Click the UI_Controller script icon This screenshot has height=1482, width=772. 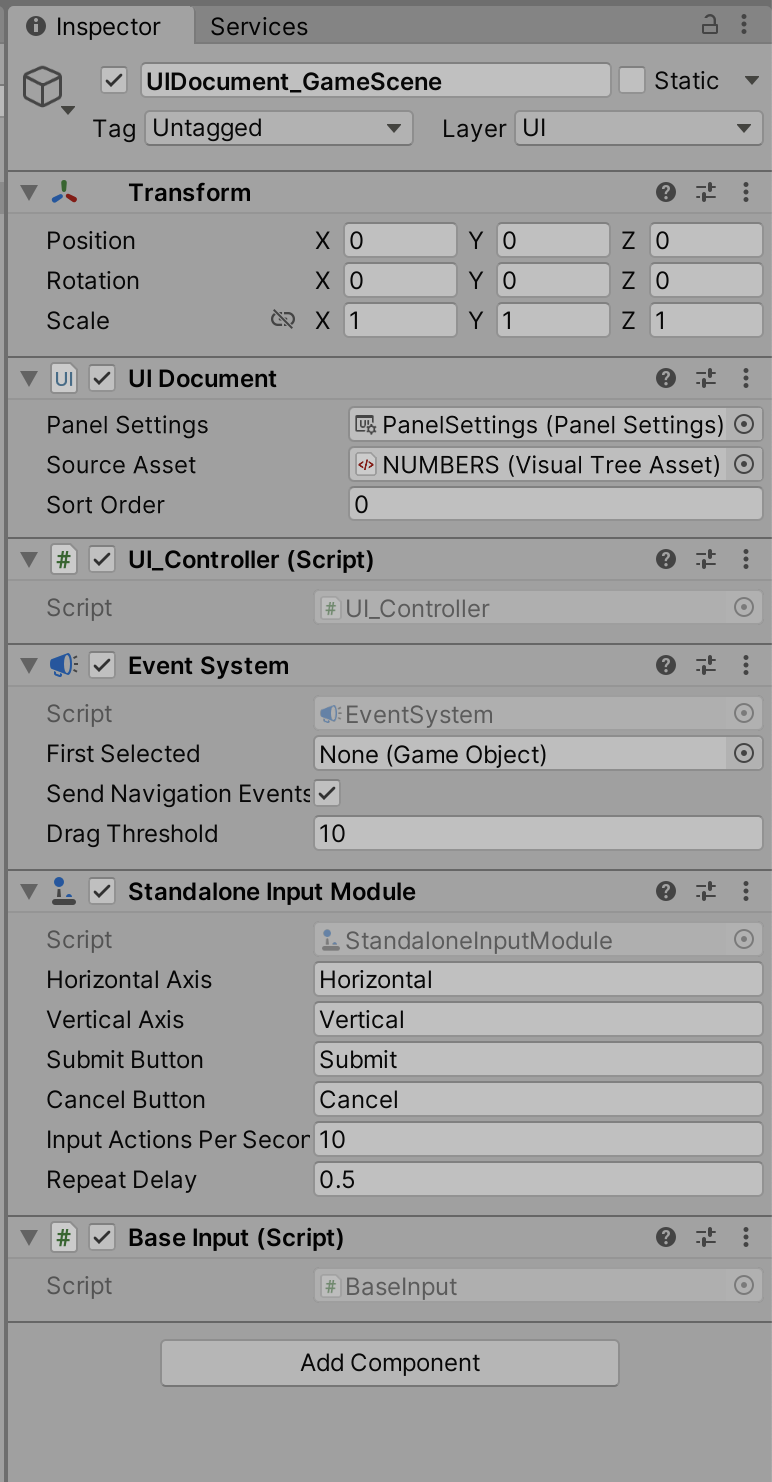pos(63,559)
